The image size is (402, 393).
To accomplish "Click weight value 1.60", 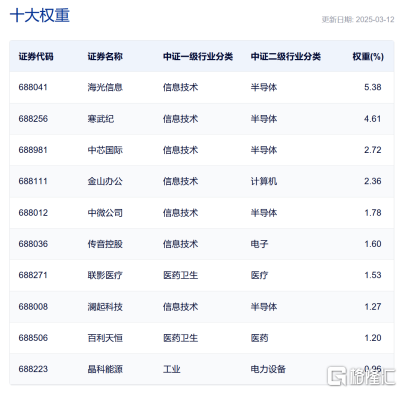I will (x=373, y=244).
